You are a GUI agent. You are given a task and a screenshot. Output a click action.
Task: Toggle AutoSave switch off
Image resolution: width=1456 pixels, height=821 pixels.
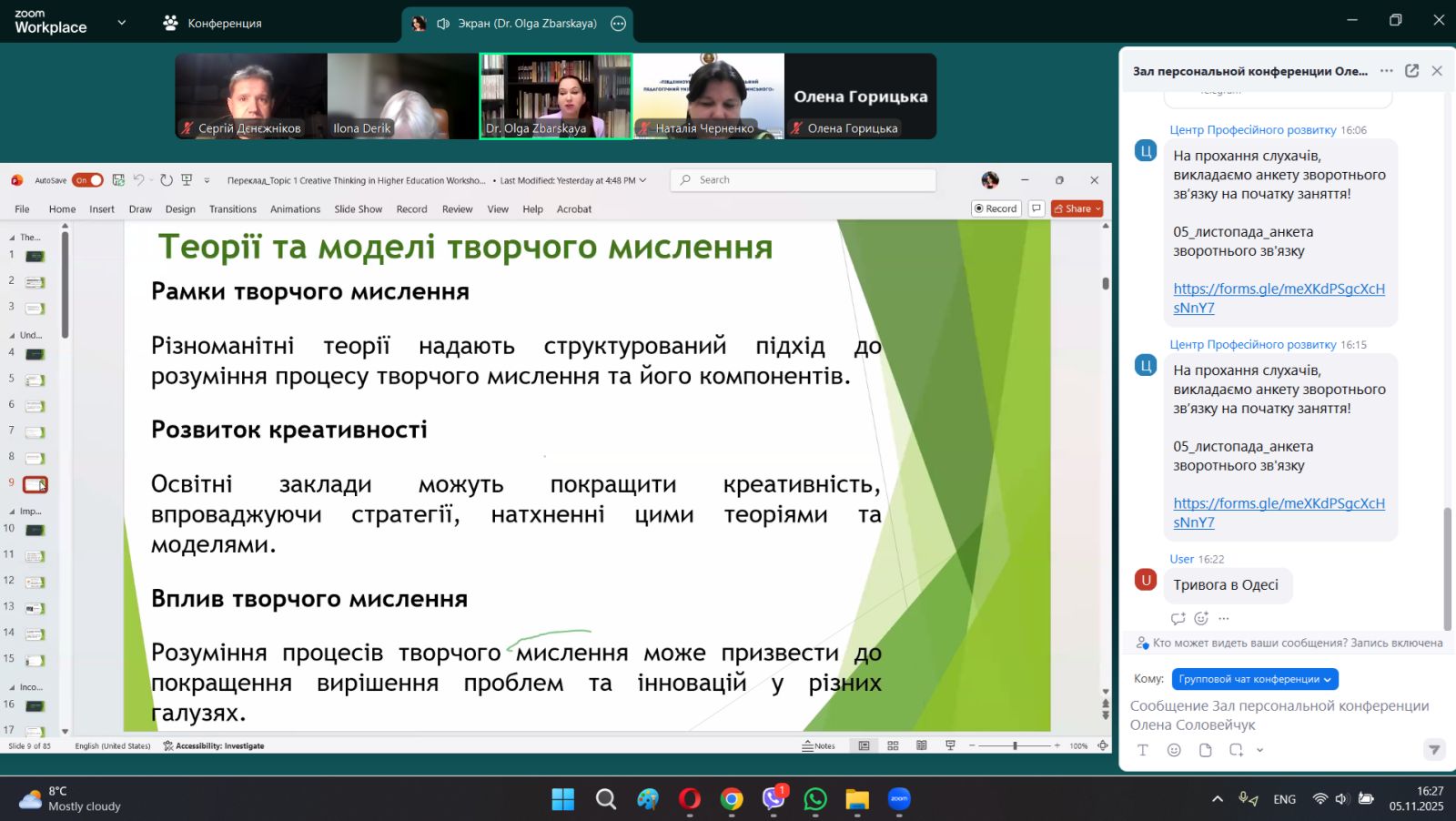(87, 180)
